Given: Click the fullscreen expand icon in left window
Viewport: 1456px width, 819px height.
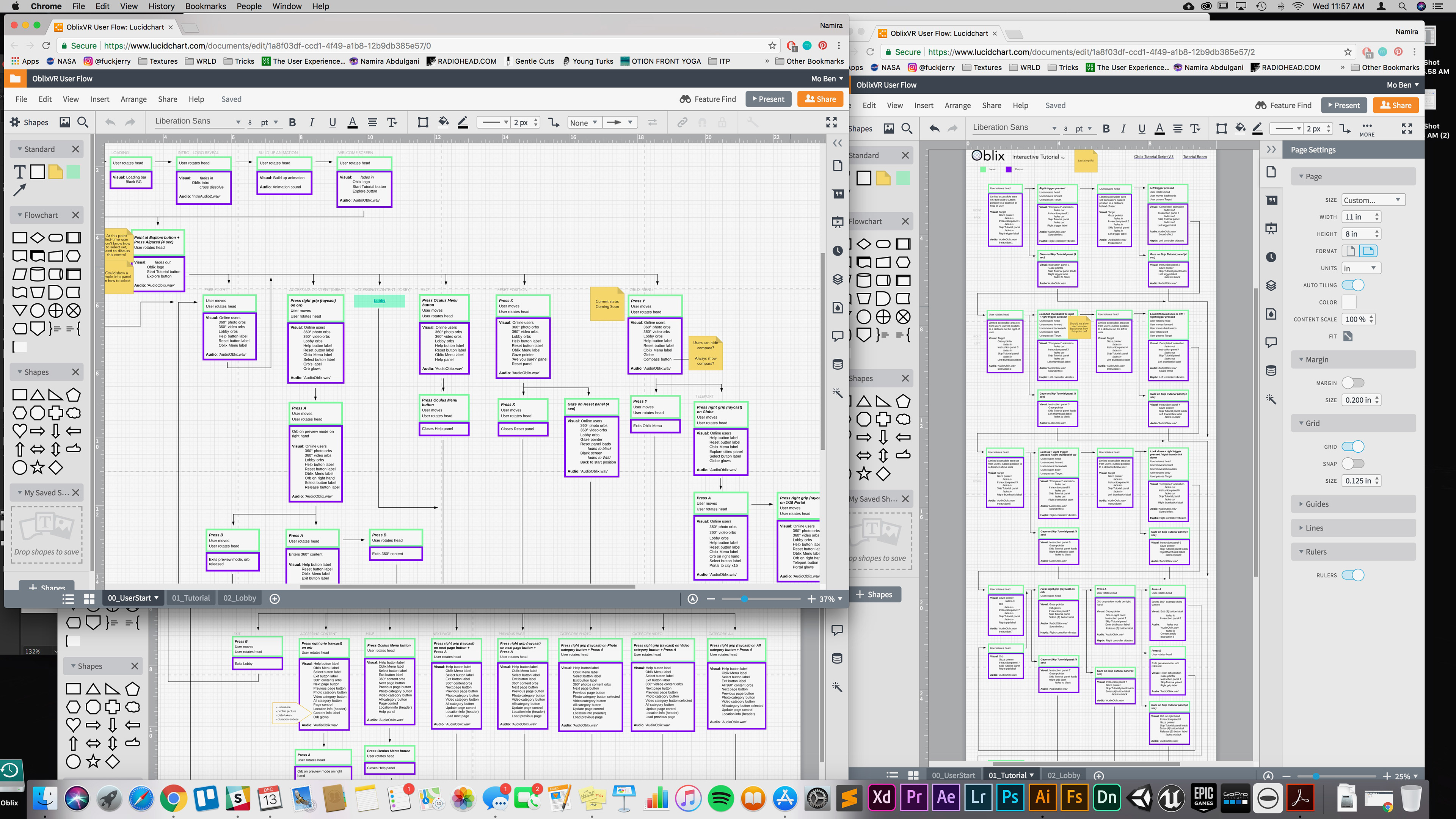Looking at the screenshot, I should coord(831,122).
